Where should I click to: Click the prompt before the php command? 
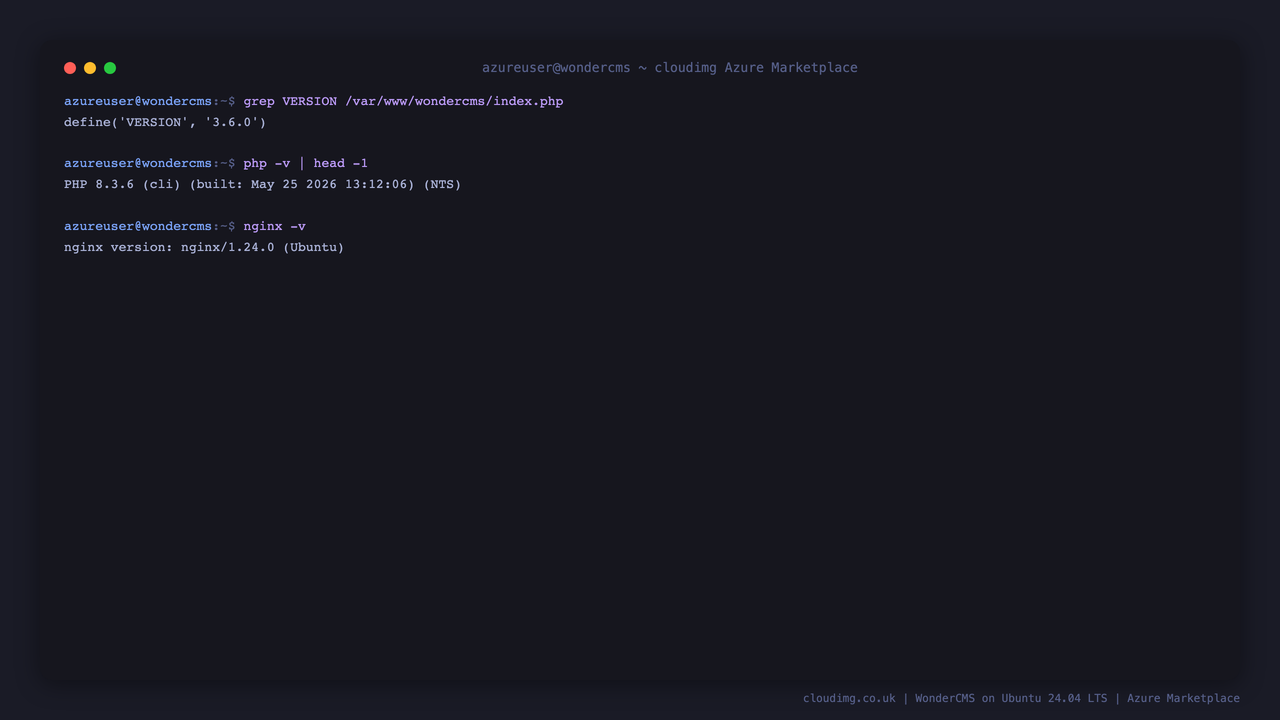tap(150, 163)
